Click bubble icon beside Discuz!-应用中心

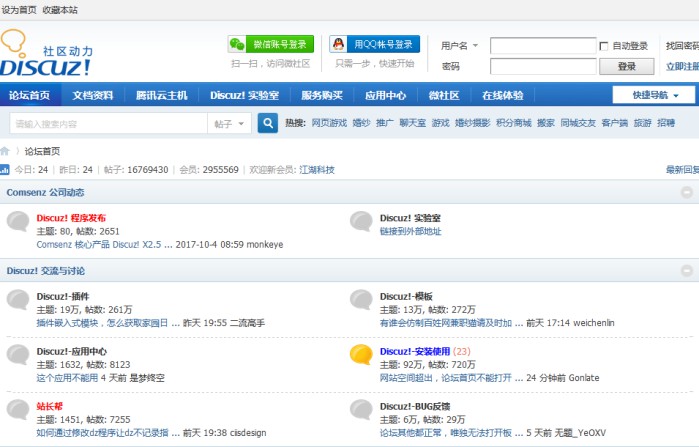(18, 355)
